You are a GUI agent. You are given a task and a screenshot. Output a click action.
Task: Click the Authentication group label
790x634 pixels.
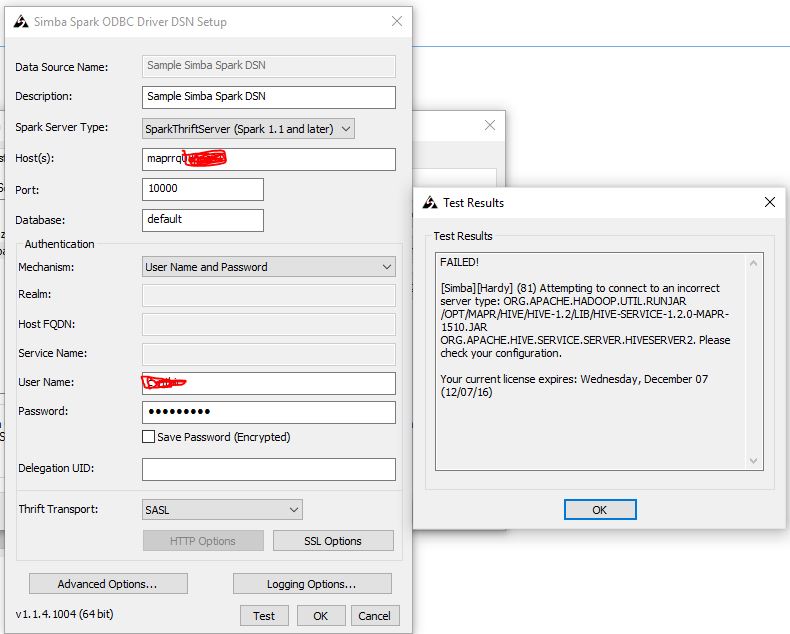(x=59, y=244)
